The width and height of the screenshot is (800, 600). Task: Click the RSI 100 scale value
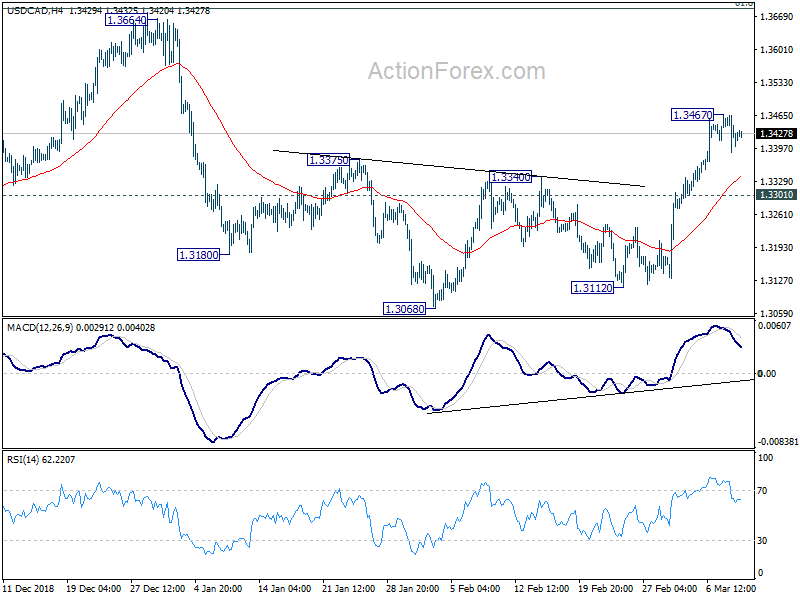pos(765,458)
